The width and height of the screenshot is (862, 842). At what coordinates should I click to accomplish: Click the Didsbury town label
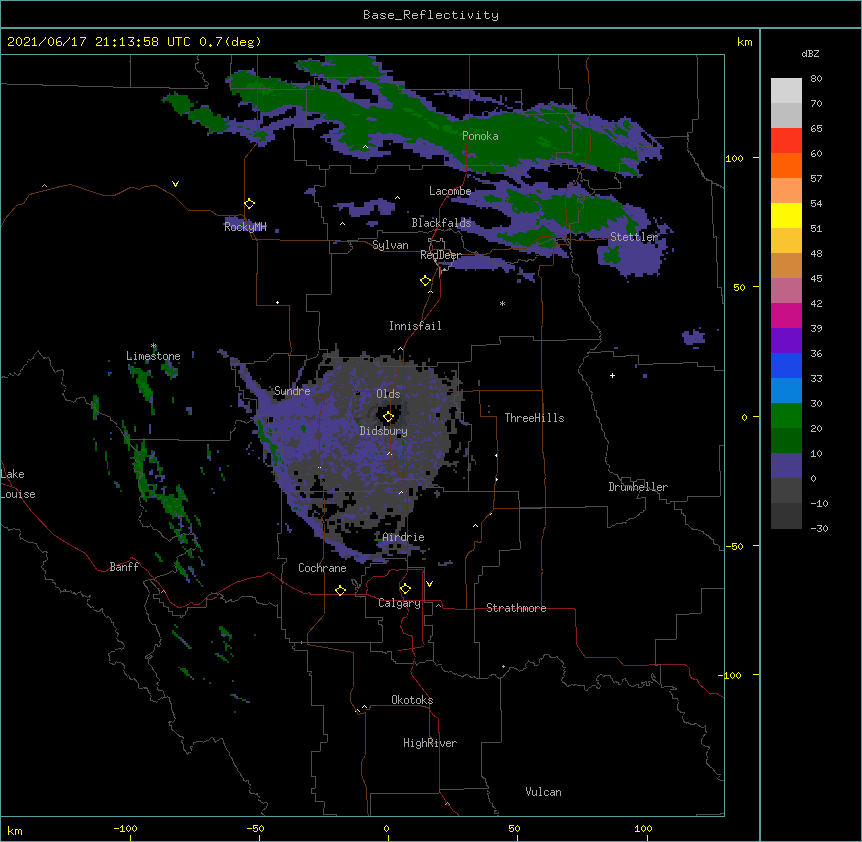coord(383,431)
